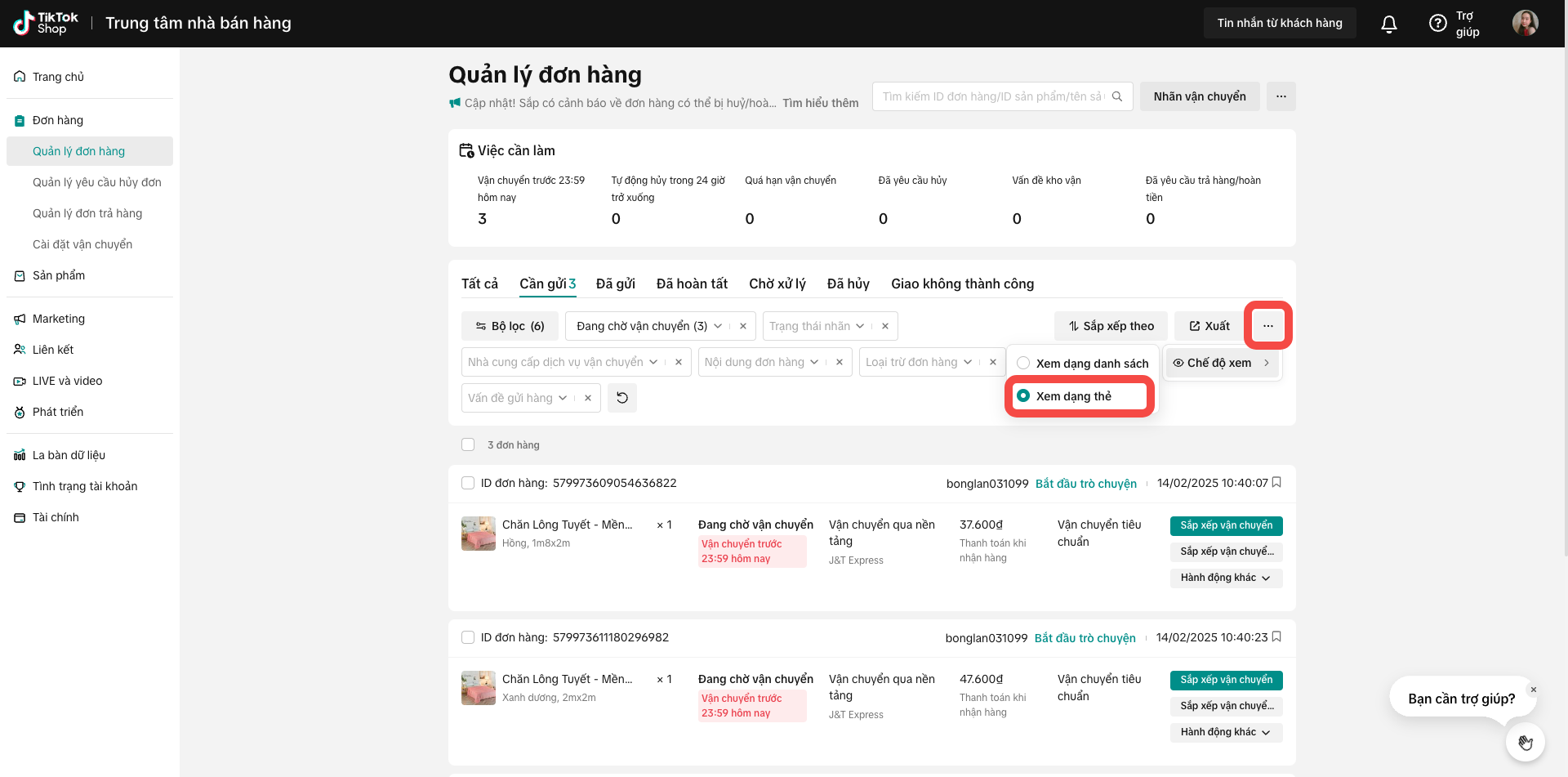Open the three-dot menu beside Xuất

(x=1267, y=326)
